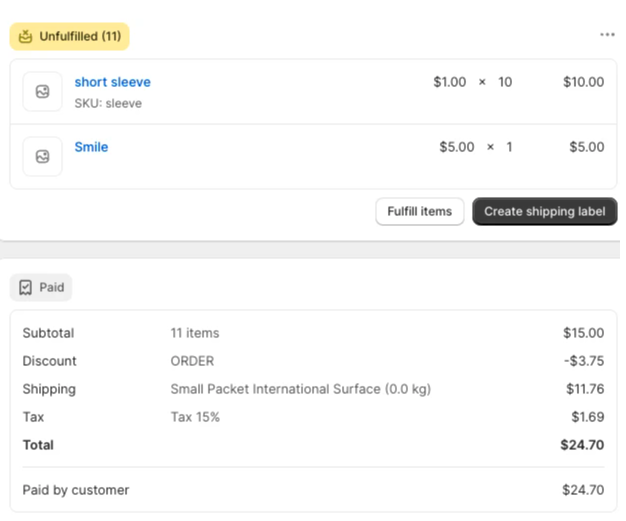
Task: Click the bold Total label
Action: click(x=38, y=445)
